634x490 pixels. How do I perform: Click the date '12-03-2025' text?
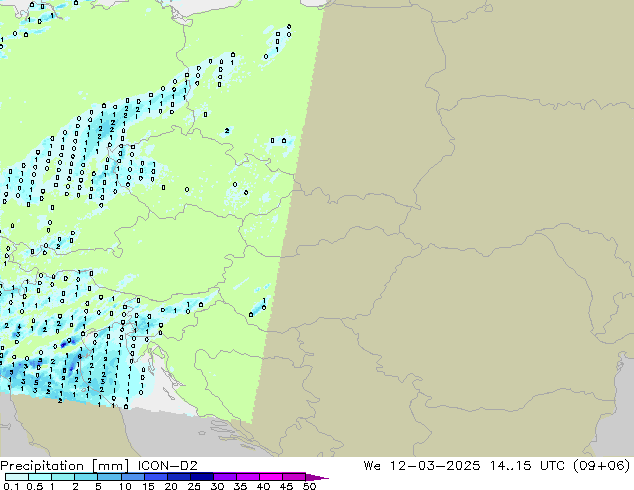435,466
